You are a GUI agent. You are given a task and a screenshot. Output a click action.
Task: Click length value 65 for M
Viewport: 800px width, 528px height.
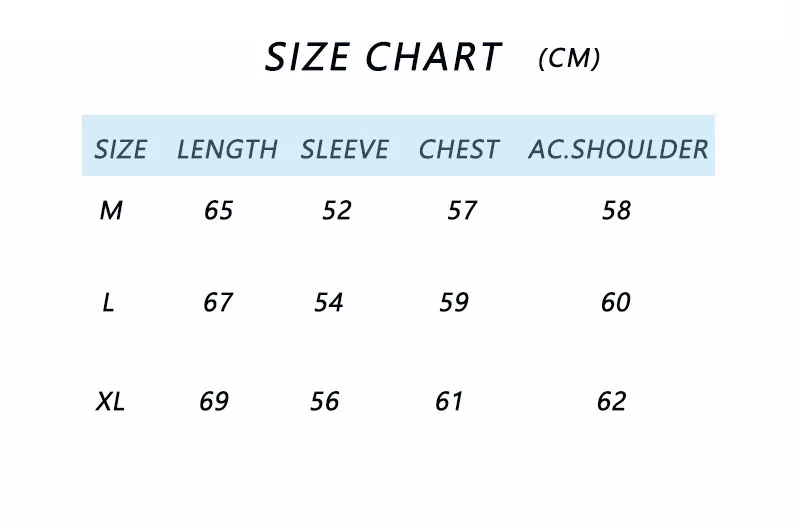click(x=218, y=210)
